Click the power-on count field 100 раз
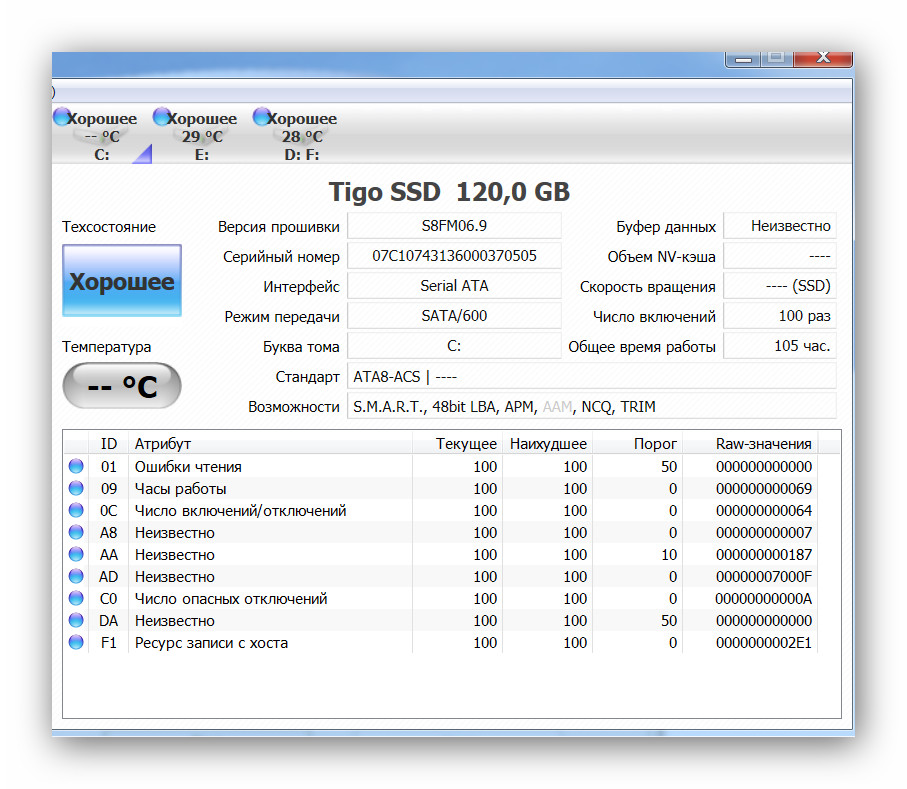Viewport: 907px width, 789px height. [780, 316]
